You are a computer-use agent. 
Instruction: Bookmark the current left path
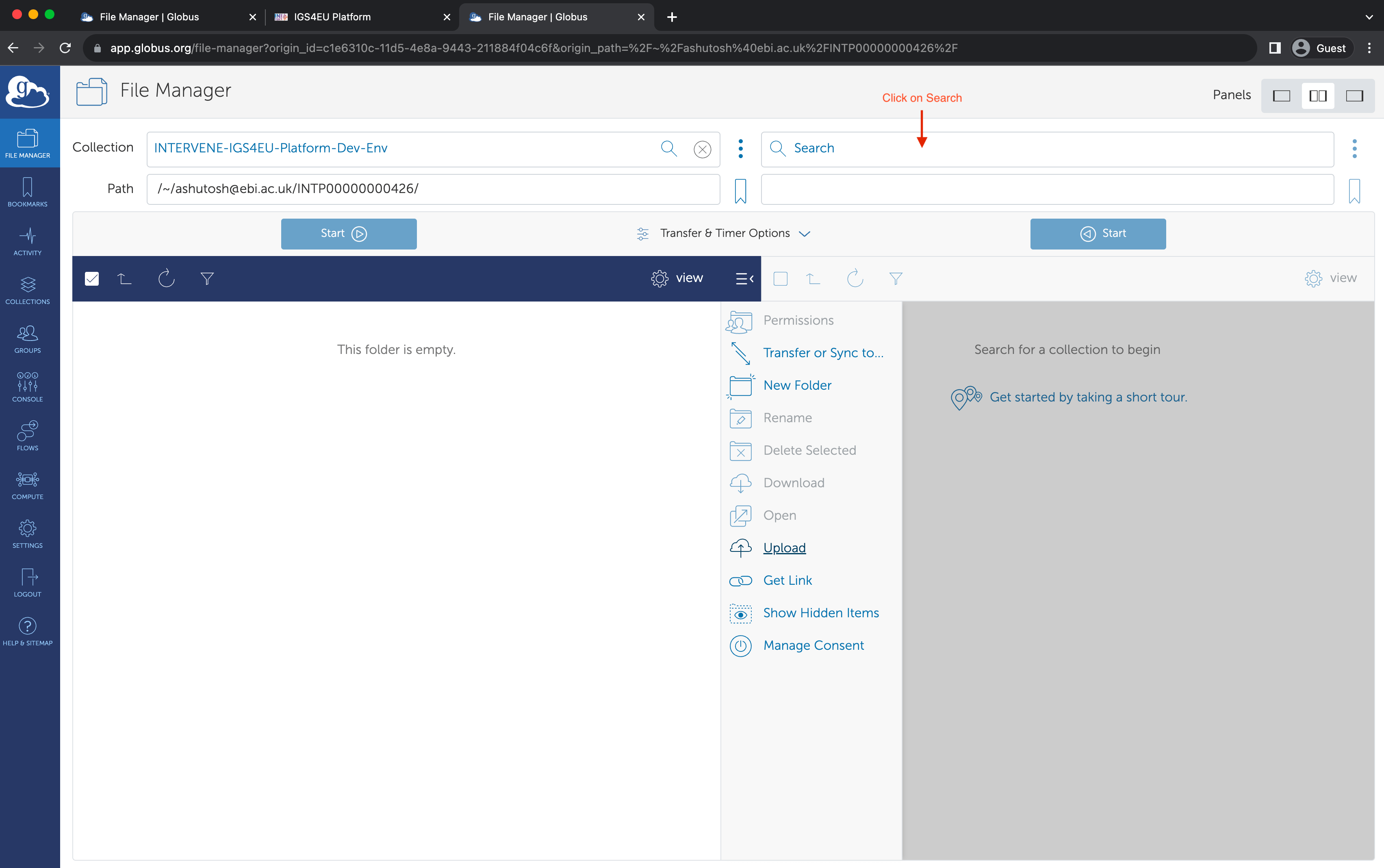[740, 191]
